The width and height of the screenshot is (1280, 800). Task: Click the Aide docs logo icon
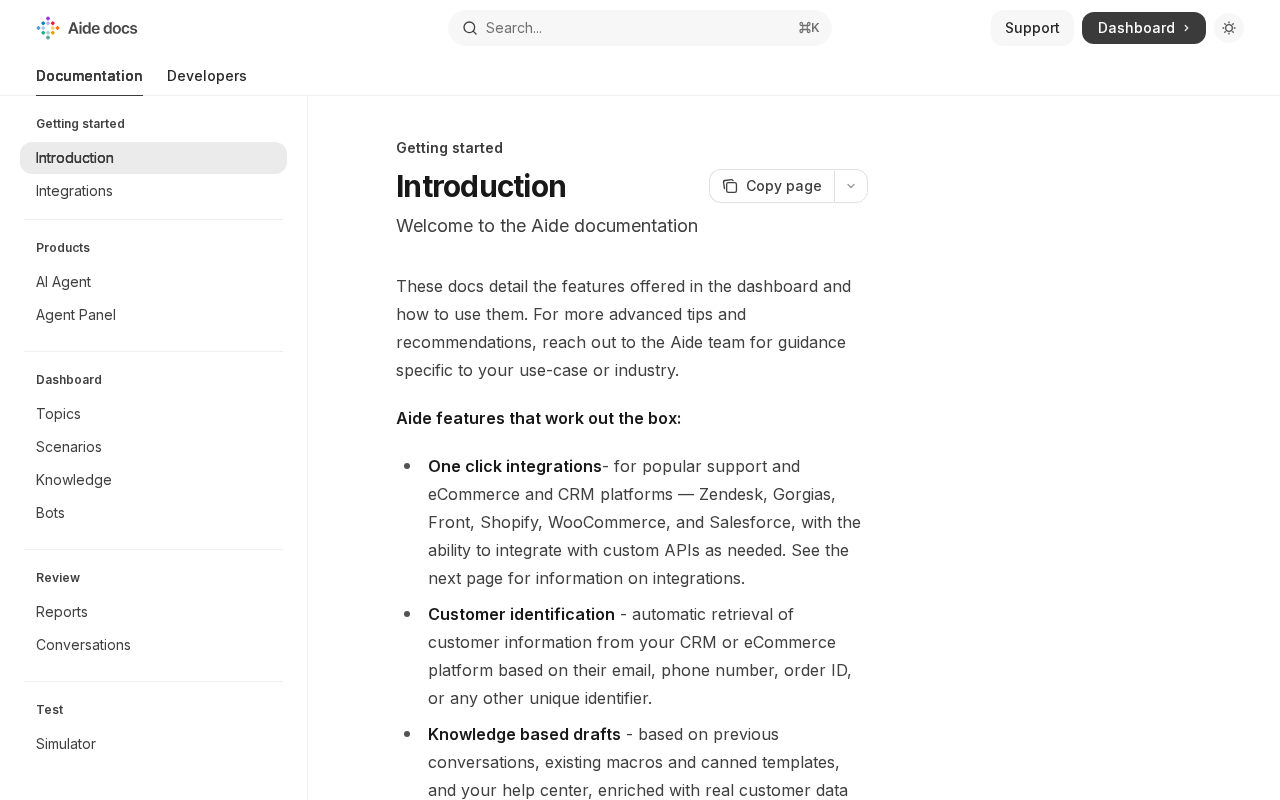[x=48, y=28]
